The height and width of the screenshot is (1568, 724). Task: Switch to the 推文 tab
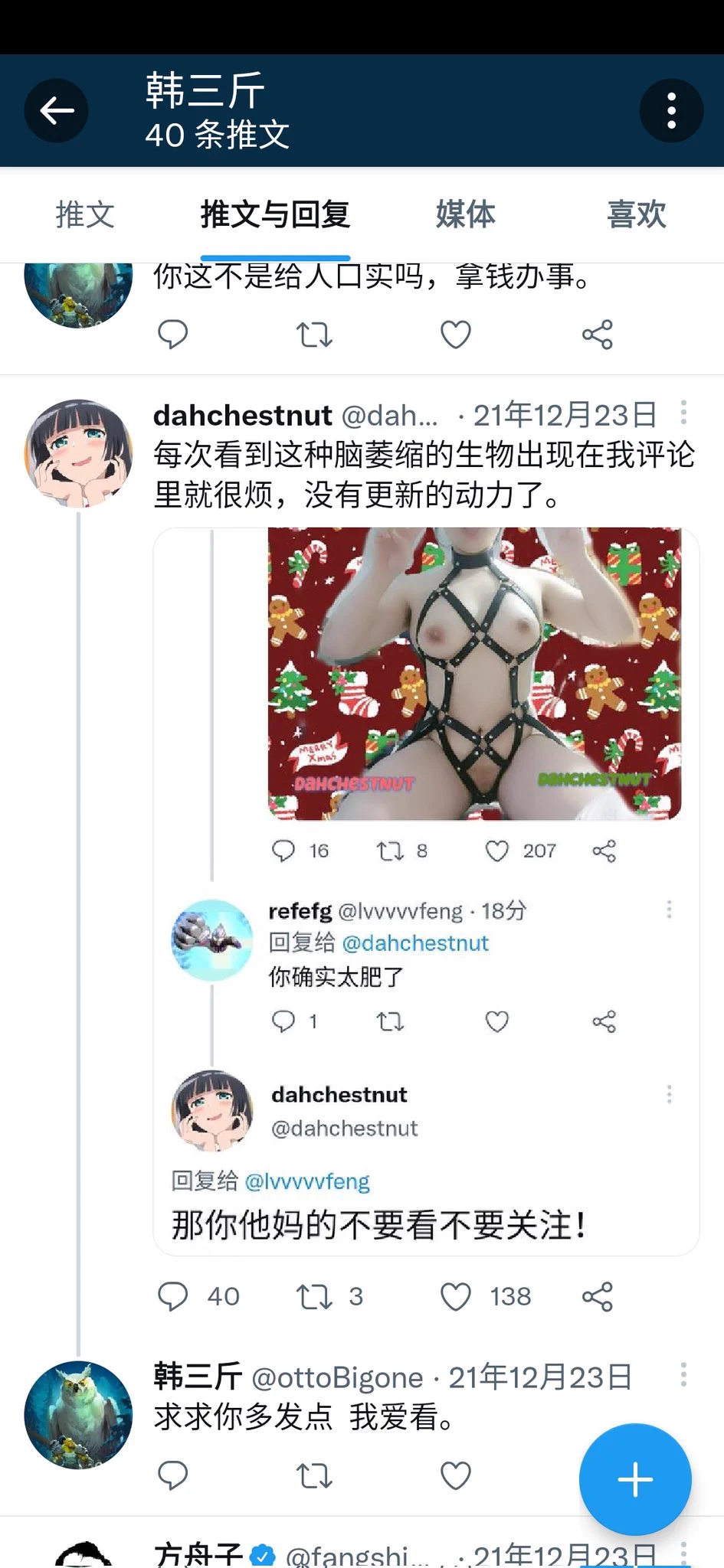click(x=85, y=214)
